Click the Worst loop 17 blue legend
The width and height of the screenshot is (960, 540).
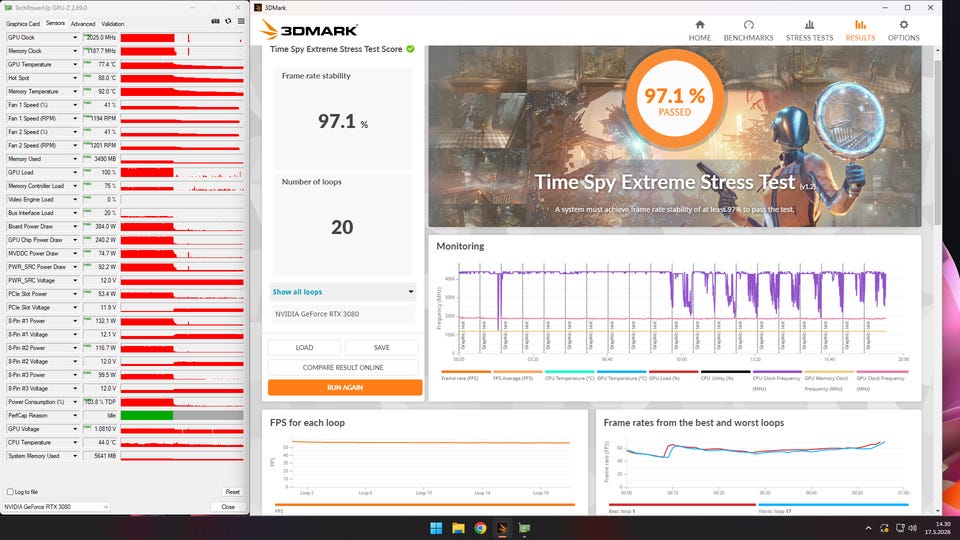pyautogui.click(x=833, y=508)
